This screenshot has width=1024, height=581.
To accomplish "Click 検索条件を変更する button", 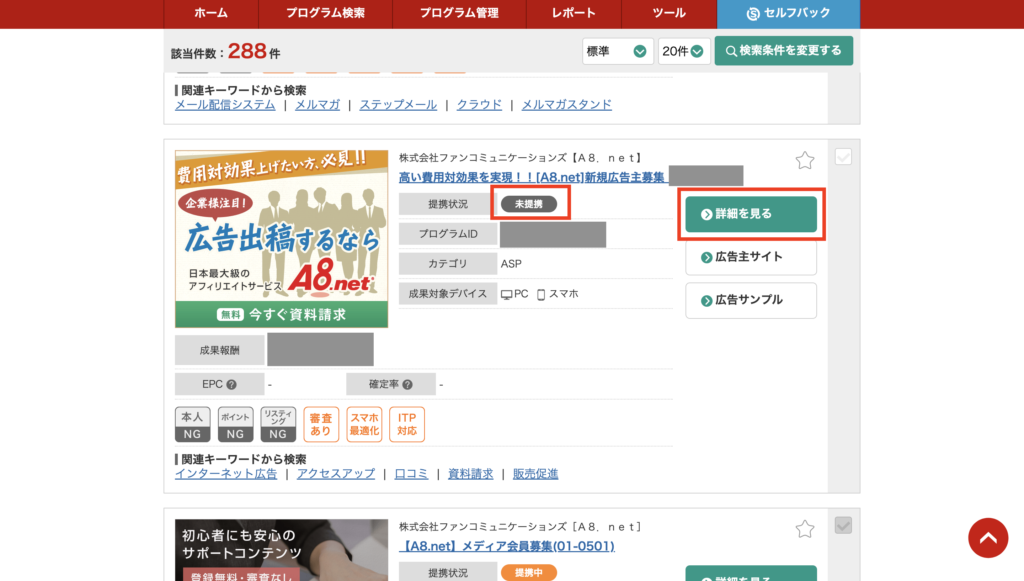I will 784,51.
